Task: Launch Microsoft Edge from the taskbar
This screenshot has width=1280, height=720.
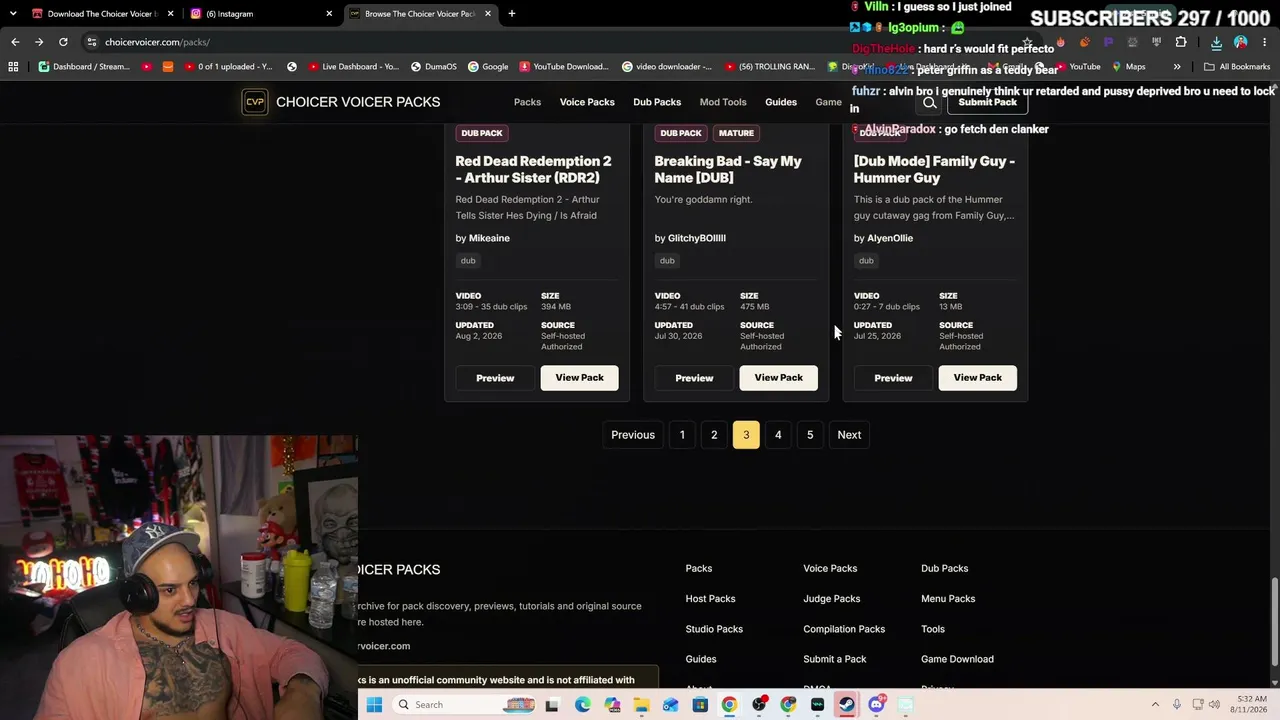Action: (583, 705)
